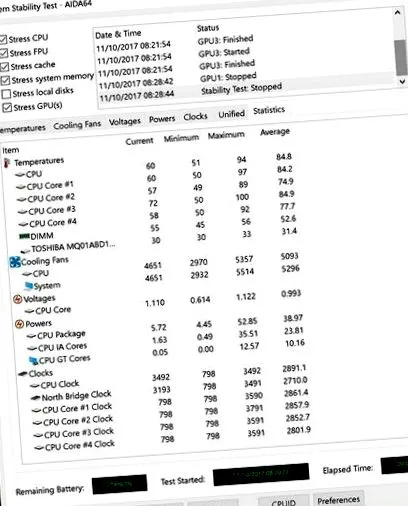Click the log scroll up arrow

(397, 13)
